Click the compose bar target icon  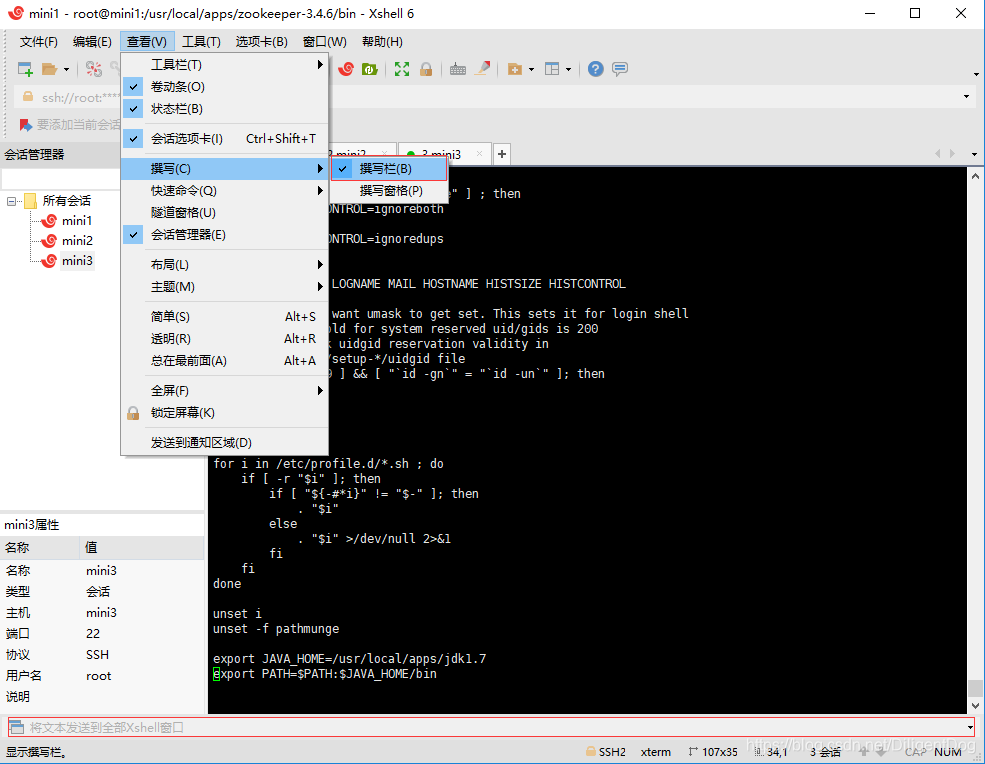click(17, 728)
